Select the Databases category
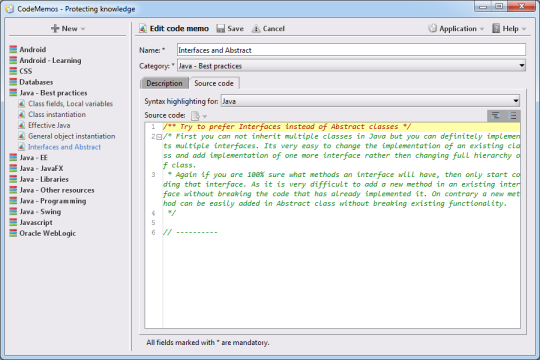The width and height of the screenshot is (540, 360). 36,82
